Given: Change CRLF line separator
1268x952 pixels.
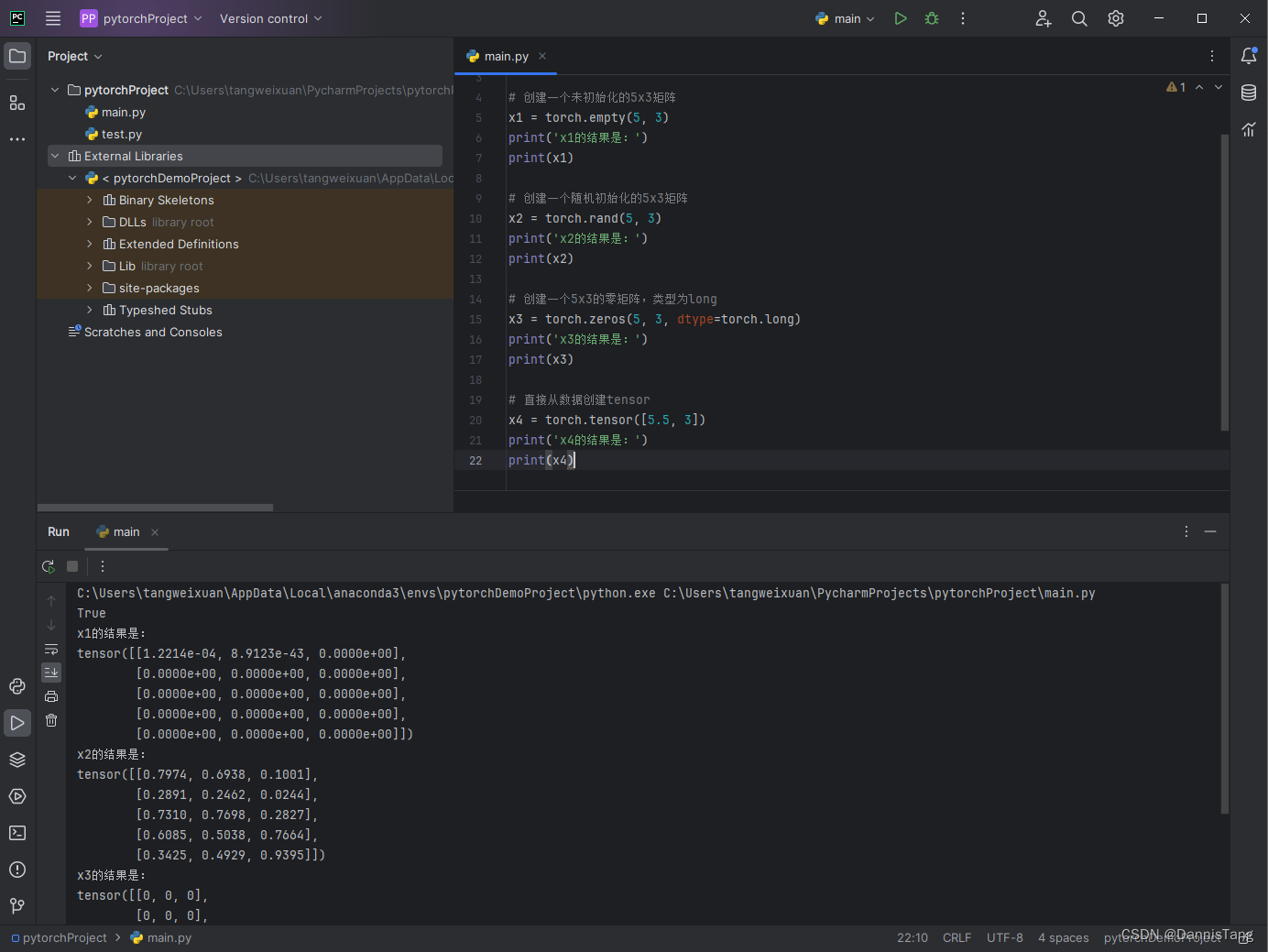Looking at the screenshot, I should tap(957, 937).
